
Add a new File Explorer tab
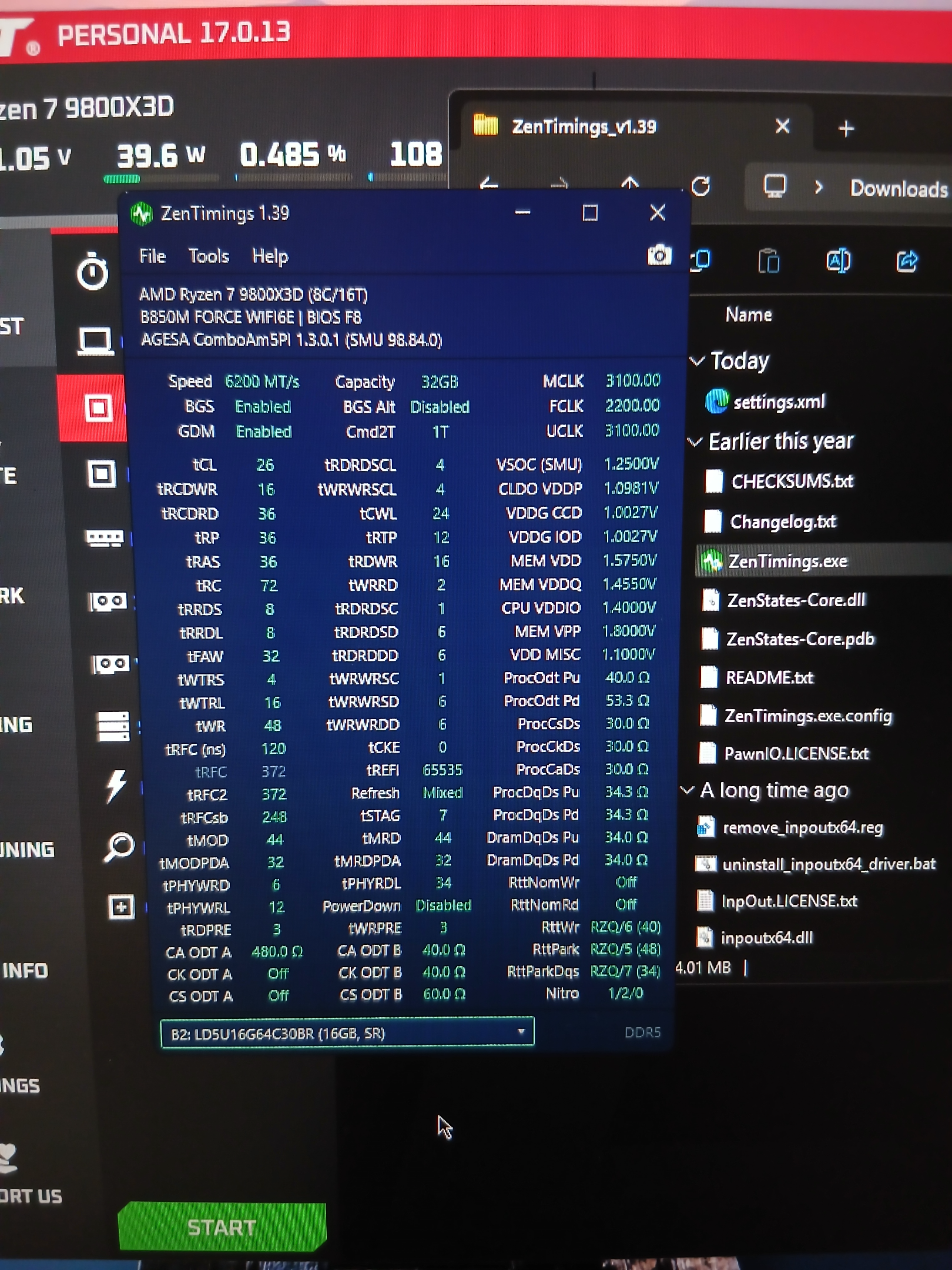(x=846, y=128)
